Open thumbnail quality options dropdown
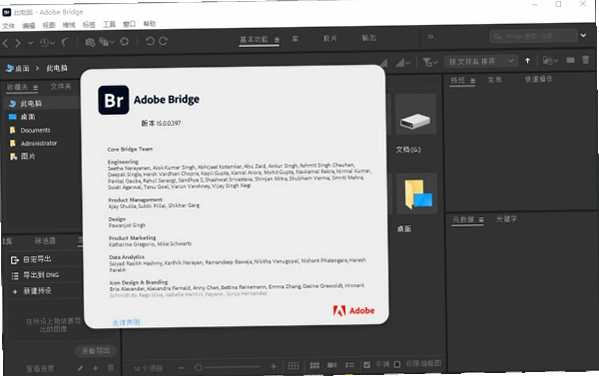Viewport: 599px width, 376px height. (x=403, y=62)
